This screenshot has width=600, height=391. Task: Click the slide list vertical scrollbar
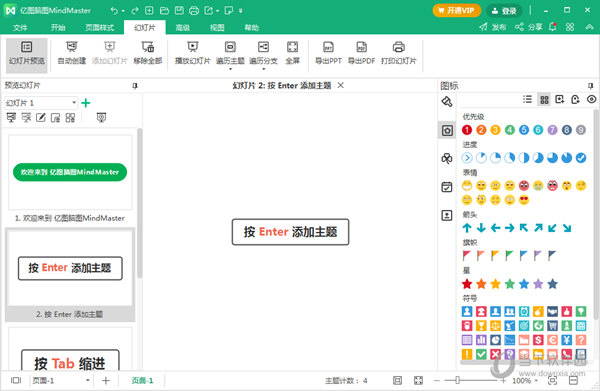click(x=140, y=203)
